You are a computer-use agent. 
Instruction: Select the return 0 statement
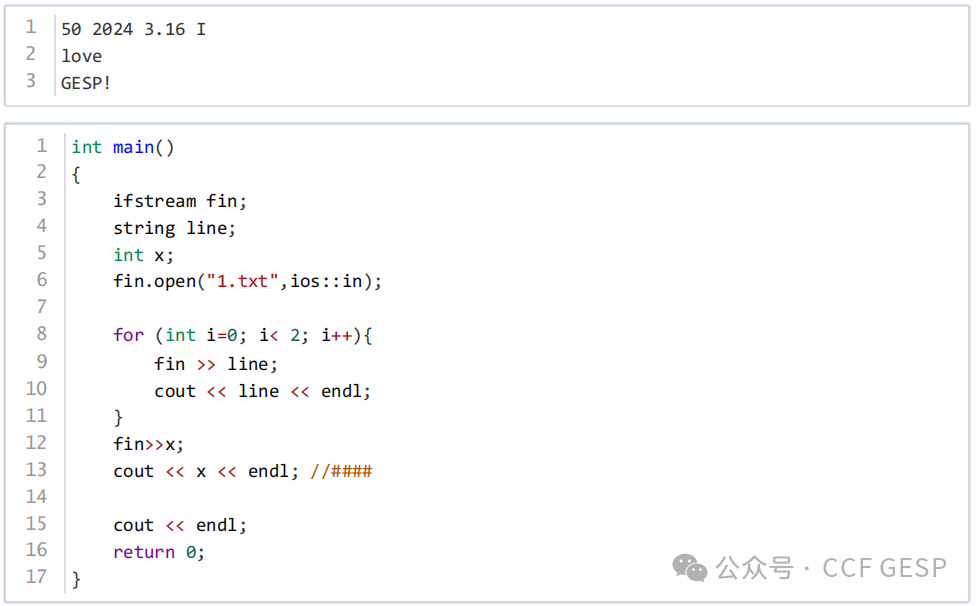click(155, 551)
